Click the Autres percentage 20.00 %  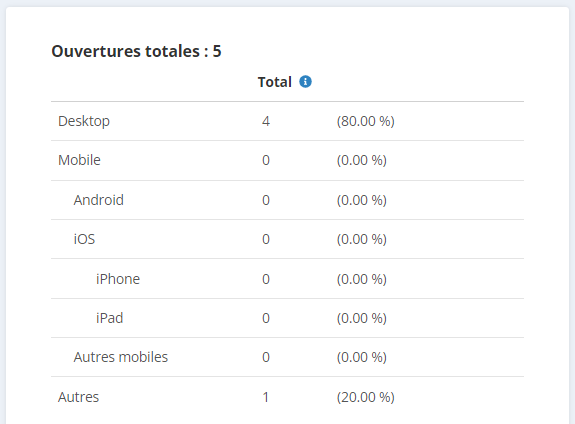[366, 397]
